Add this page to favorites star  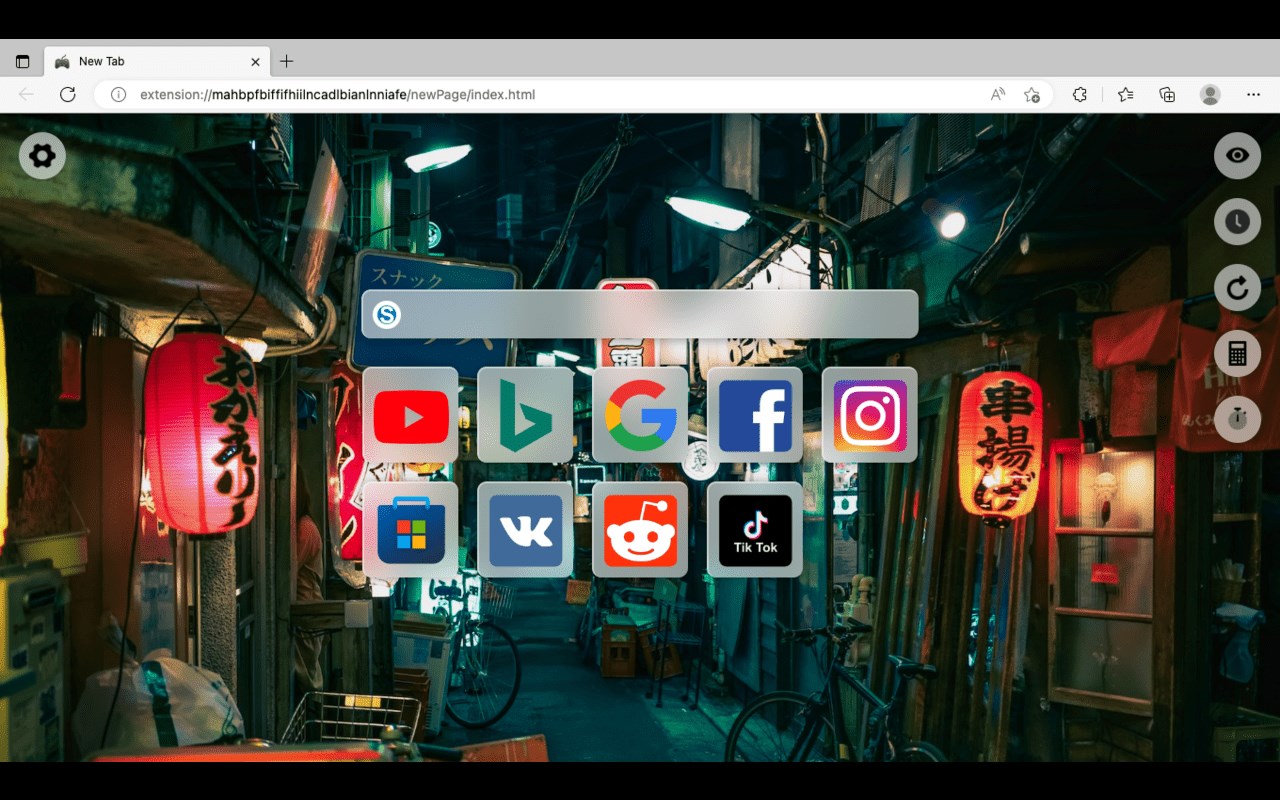[1032, 95]
